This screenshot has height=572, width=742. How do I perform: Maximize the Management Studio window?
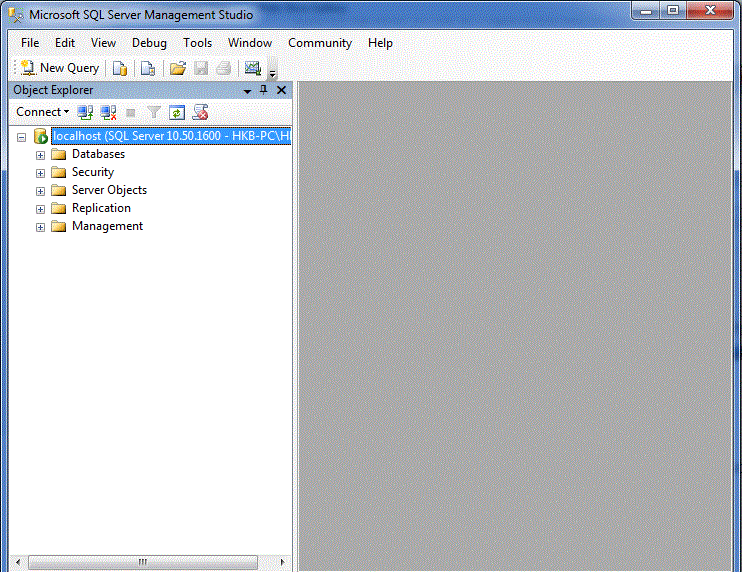point(673,11)
